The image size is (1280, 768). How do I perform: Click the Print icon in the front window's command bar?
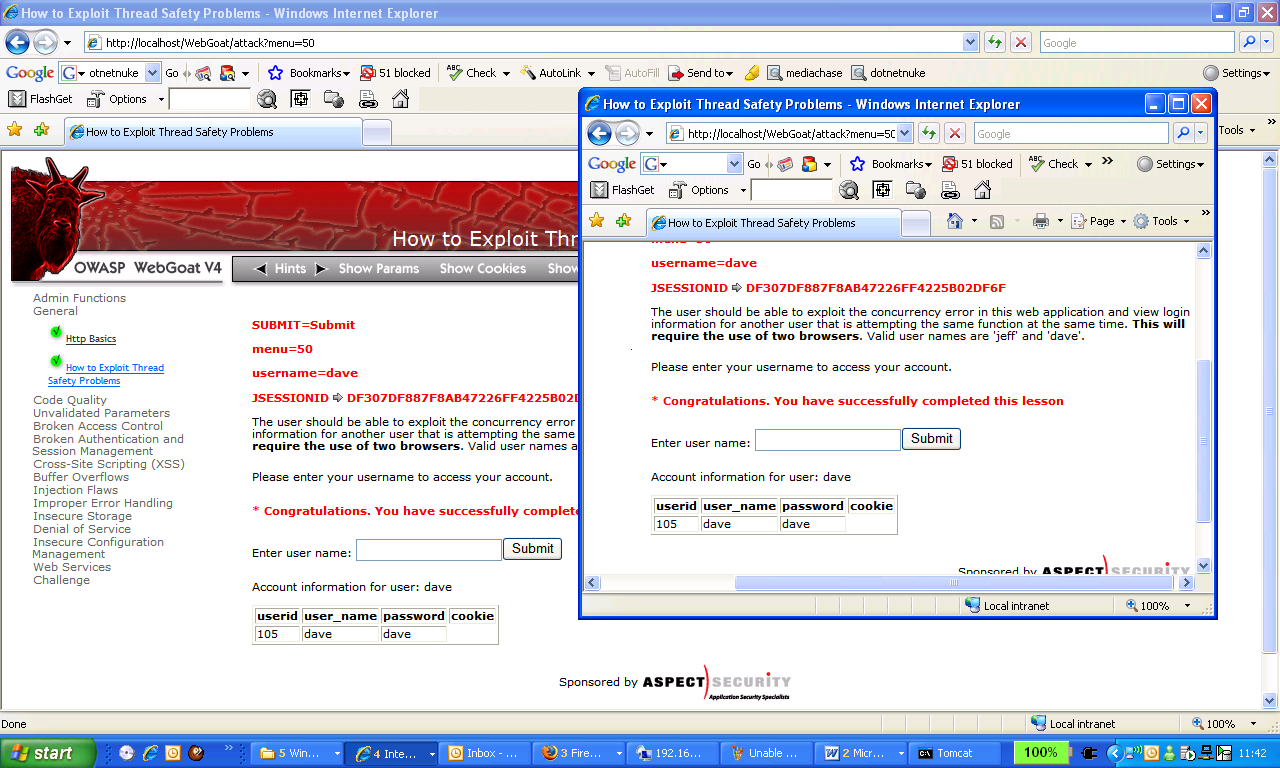tap(1040, 221)
